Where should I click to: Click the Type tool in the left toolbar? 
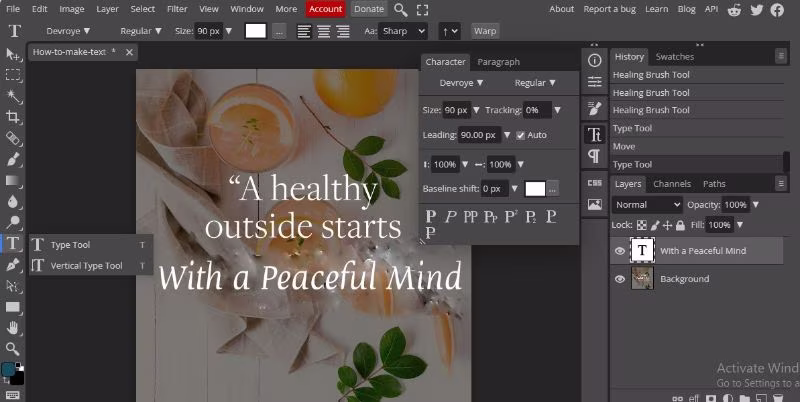13,243
